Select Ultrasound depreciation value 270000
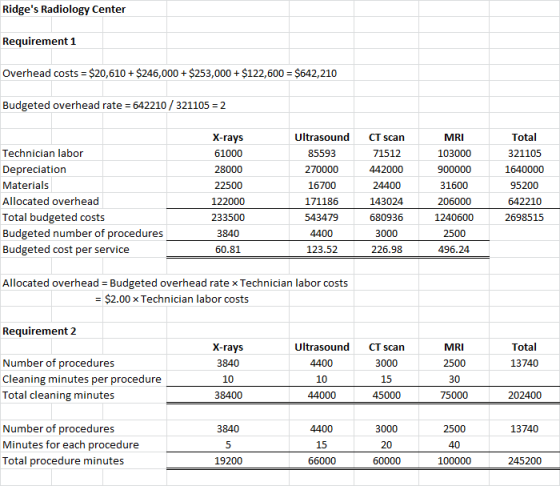The width and height of the screenshot is (560, 486). [x=321, y=170]
